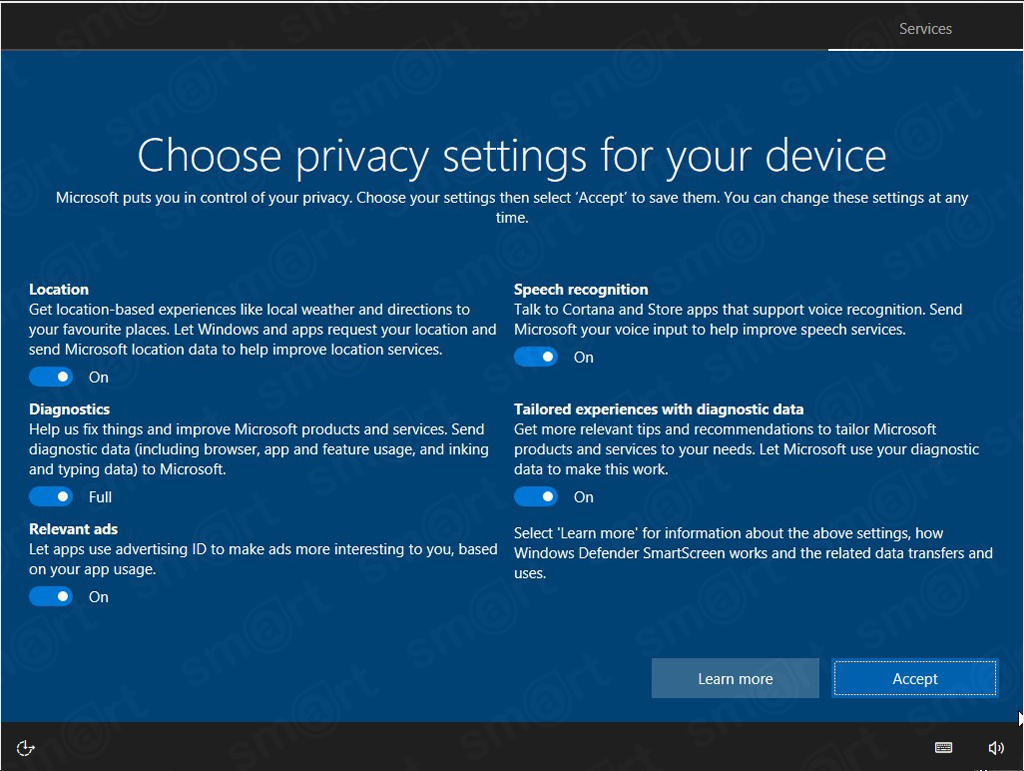Click 'Talk to Cortana and Store apps' description
Image resolution: width=1024 pixels, height=771 pixels.
click(x=738, y=319)
